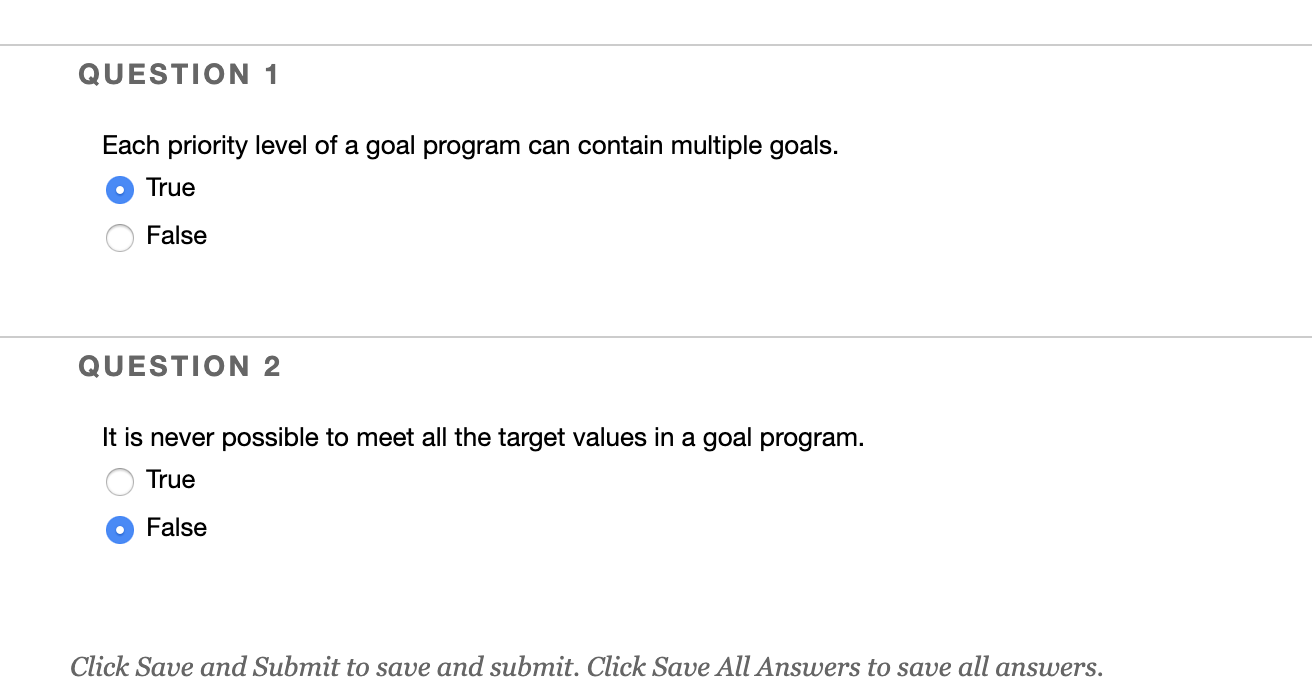Click the selected radio button in Question 2
This screenshot has width=1312, height=694.
click(120, 530)
